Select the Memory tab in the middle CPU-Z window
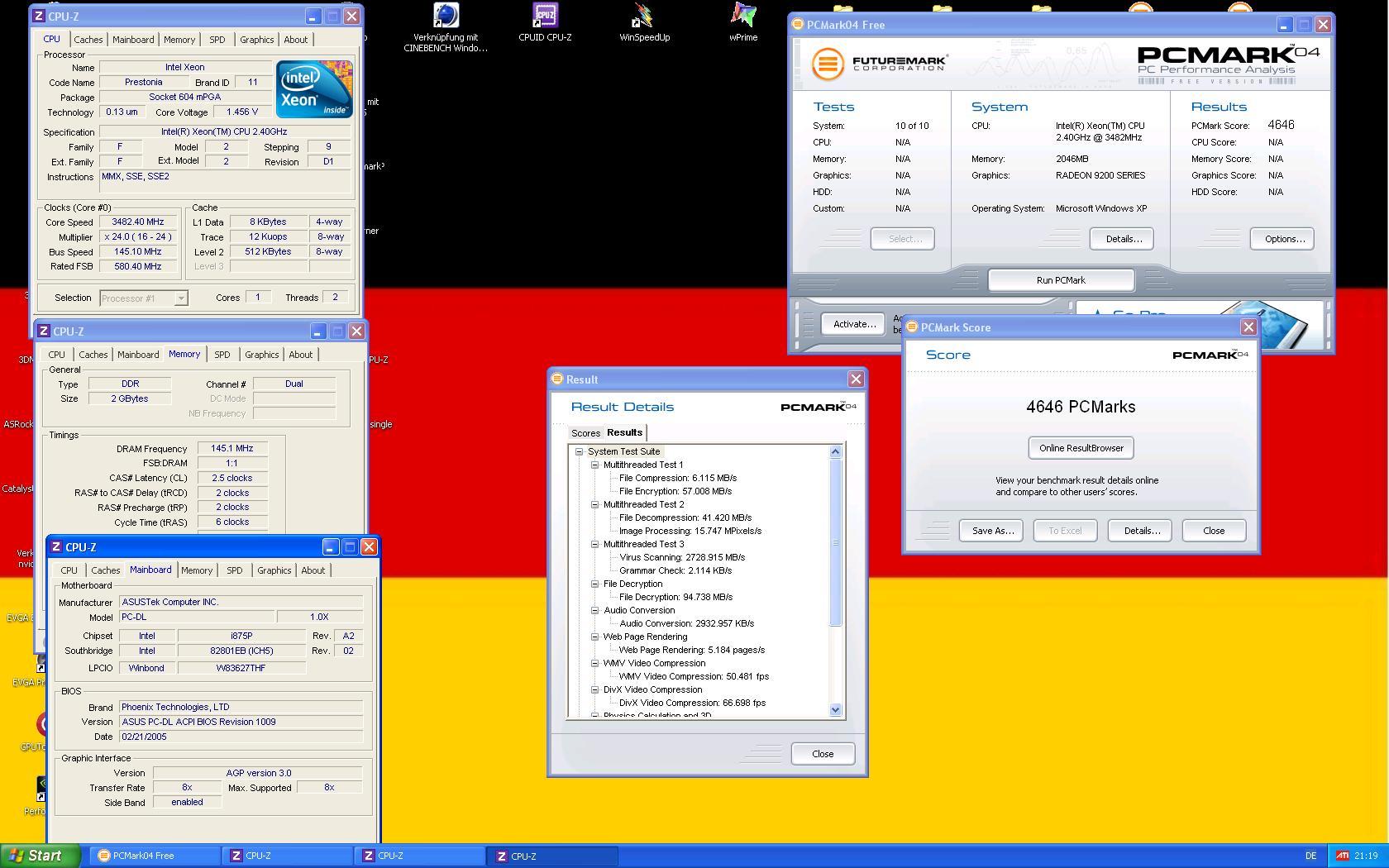1389x868 pixels. (x=184, y=354)
